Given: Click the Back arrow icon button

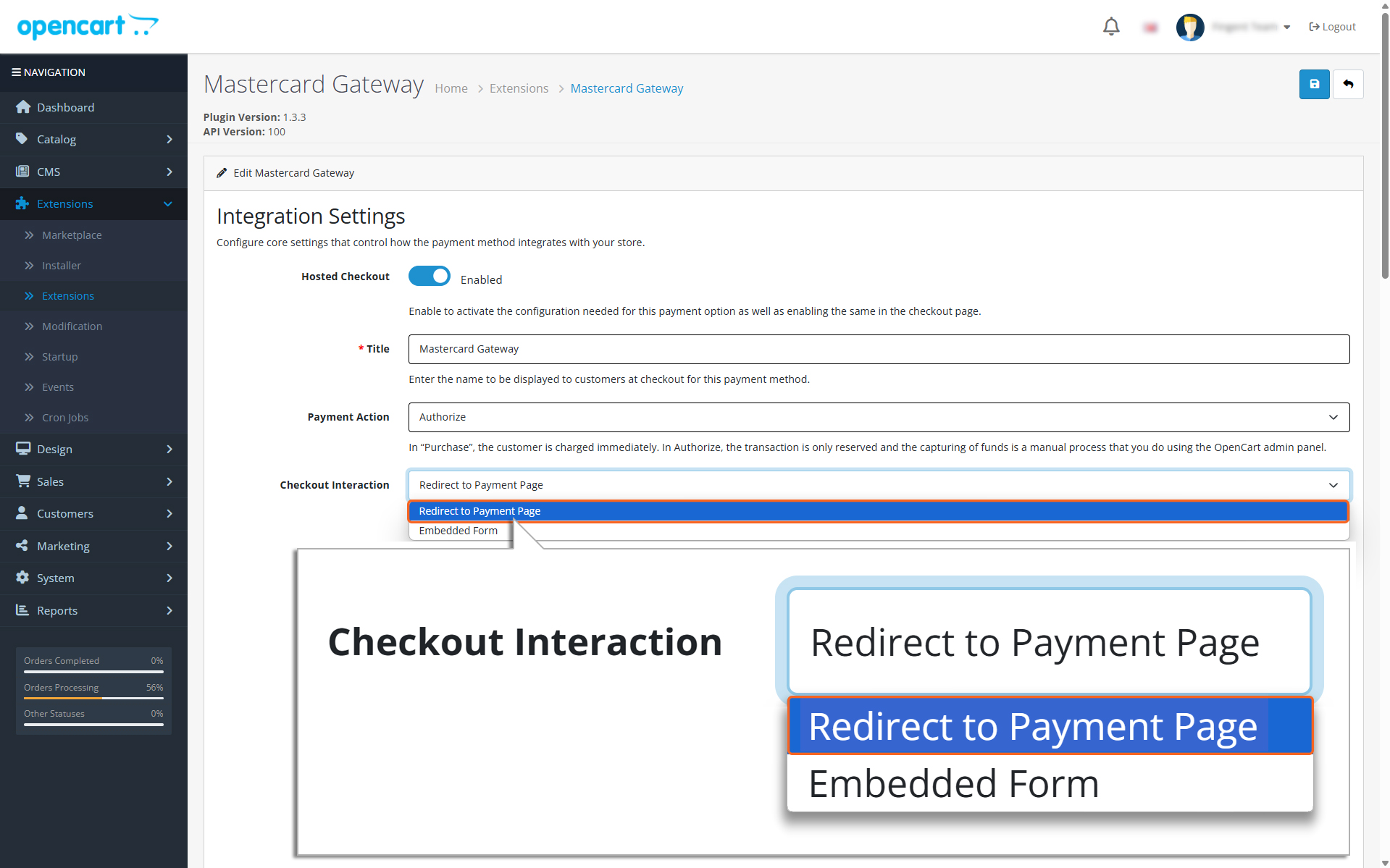Looking at the screenshot, I should [x=1348, y=84].
